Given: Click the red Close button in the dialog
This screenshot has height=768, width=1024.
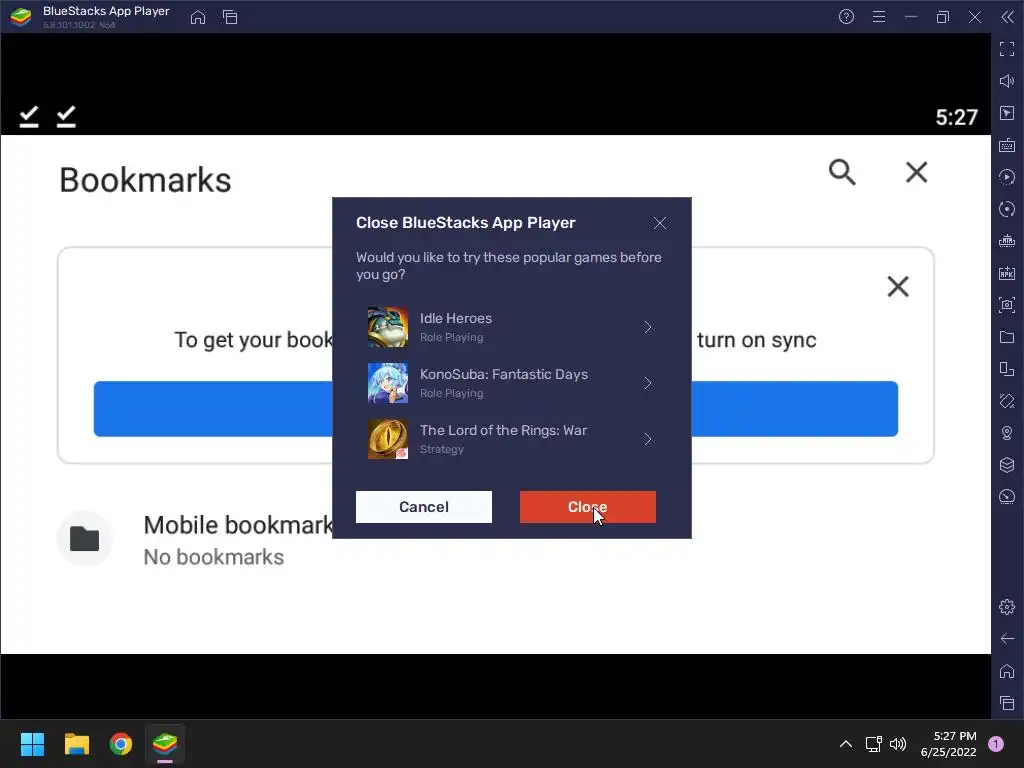Looking at the screenshot, I should [x=588, y=507].
